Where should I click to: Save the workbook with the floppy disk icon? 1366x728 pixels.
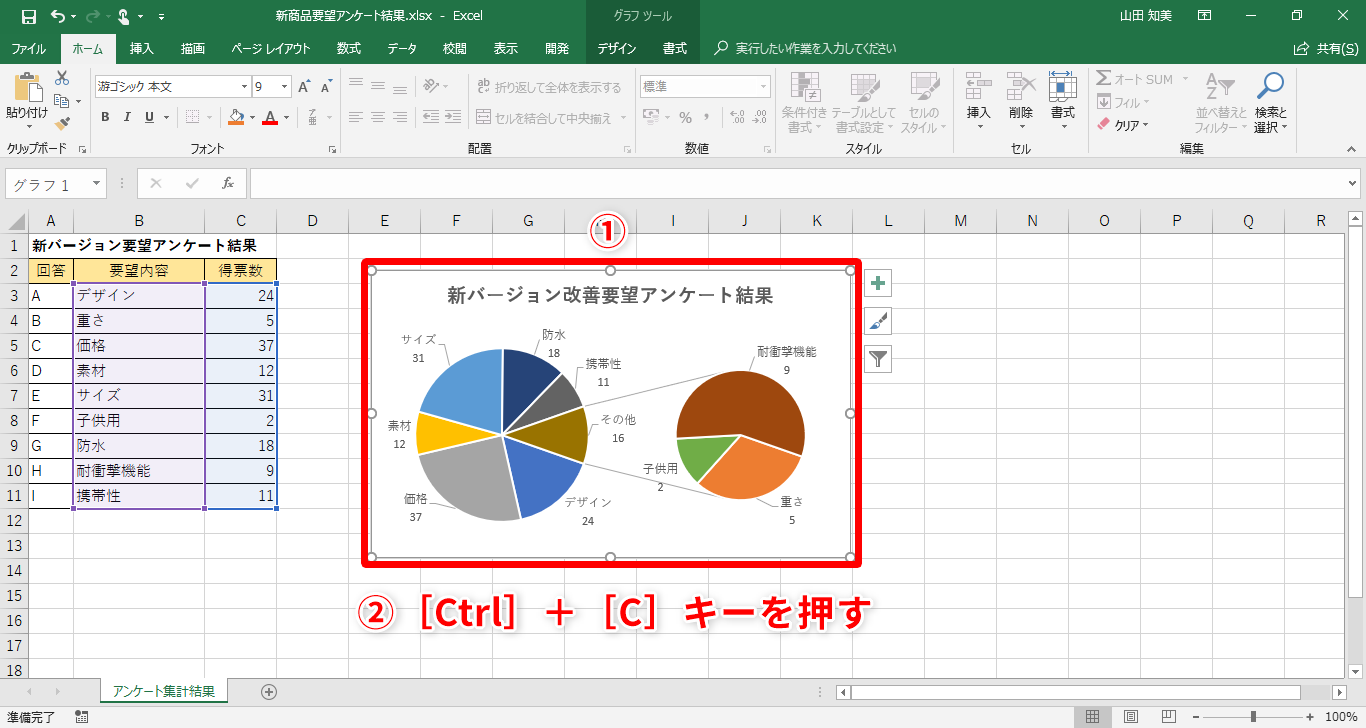28,16
